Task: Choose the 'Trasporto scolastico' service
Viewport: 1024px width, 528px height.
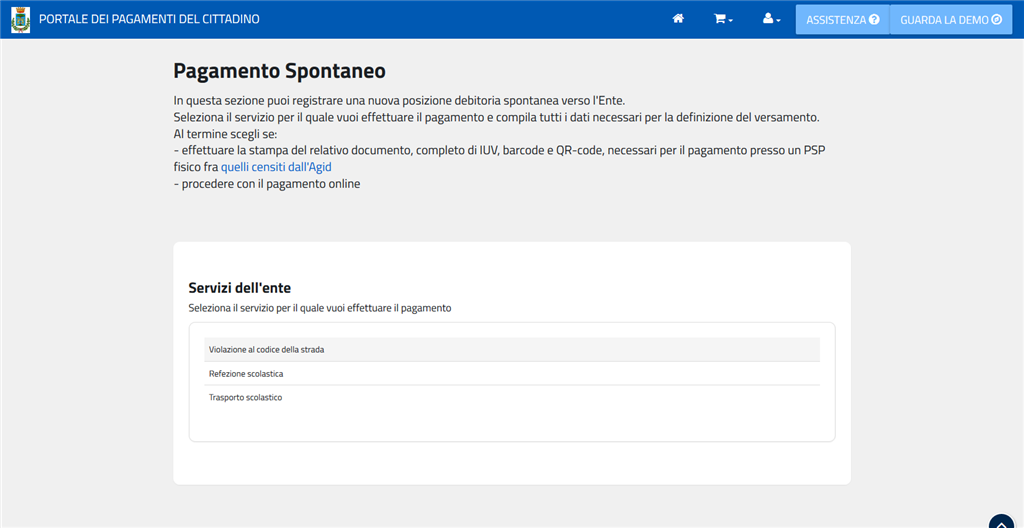Action: tap(246, 397)
